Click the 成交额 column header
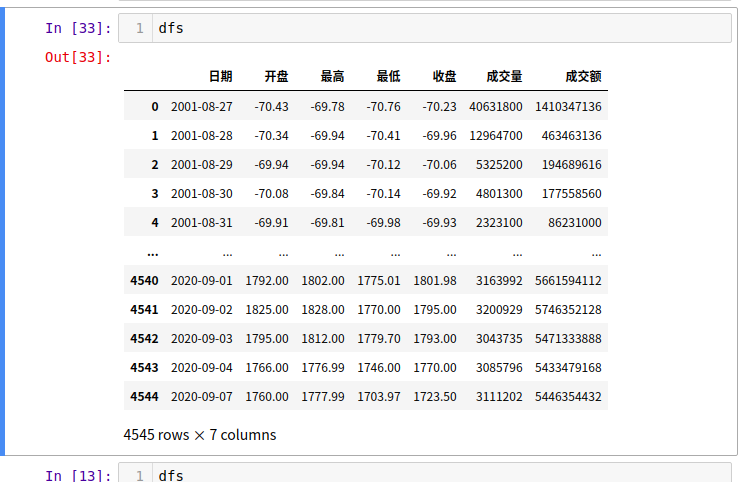743x482 pixels. (x=583, y=76)
